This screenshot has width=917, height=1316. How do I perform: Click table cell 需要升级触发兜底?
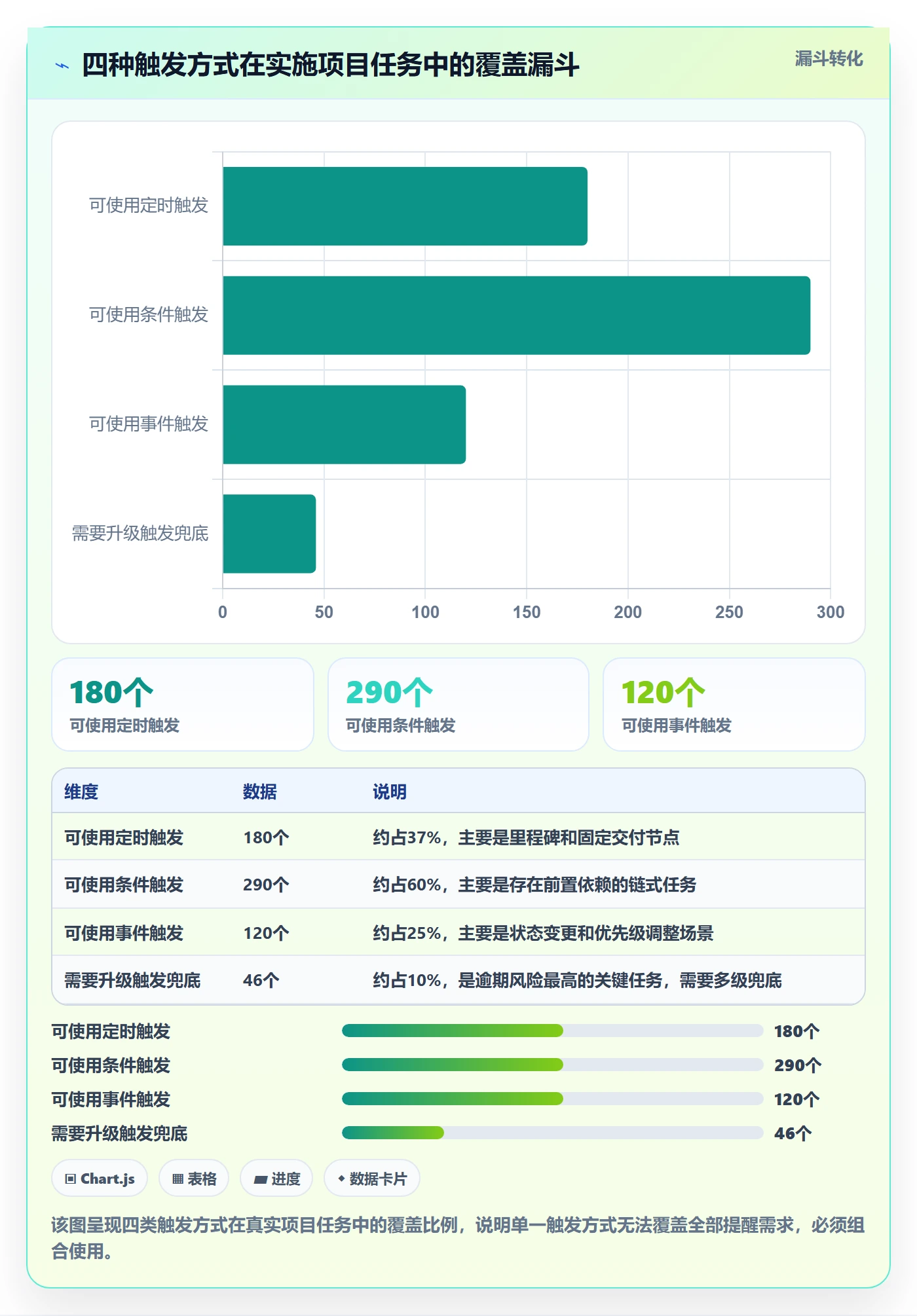point(132,980)
